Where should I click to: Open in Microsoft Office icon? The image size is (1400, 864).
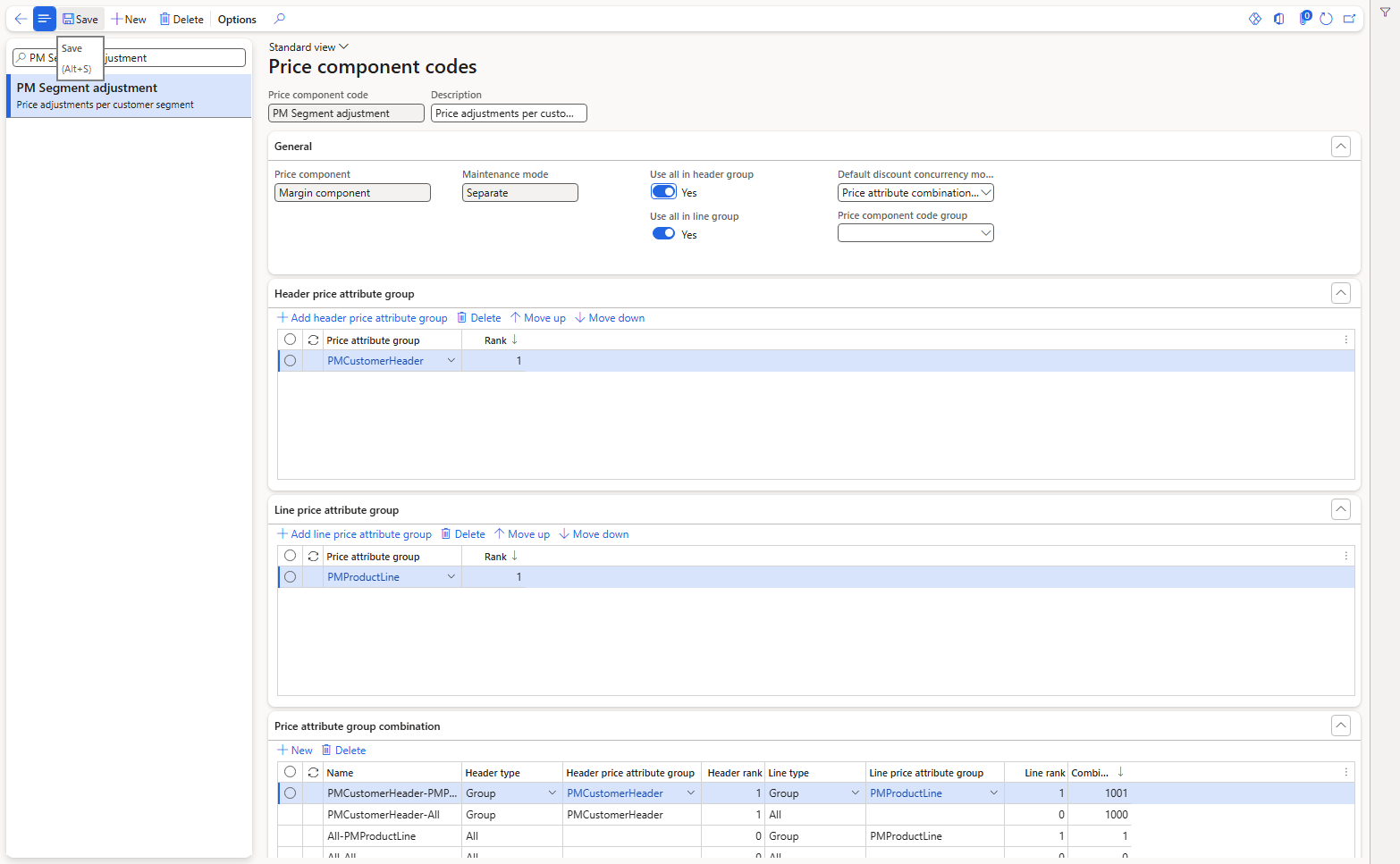pos(1279,19)
